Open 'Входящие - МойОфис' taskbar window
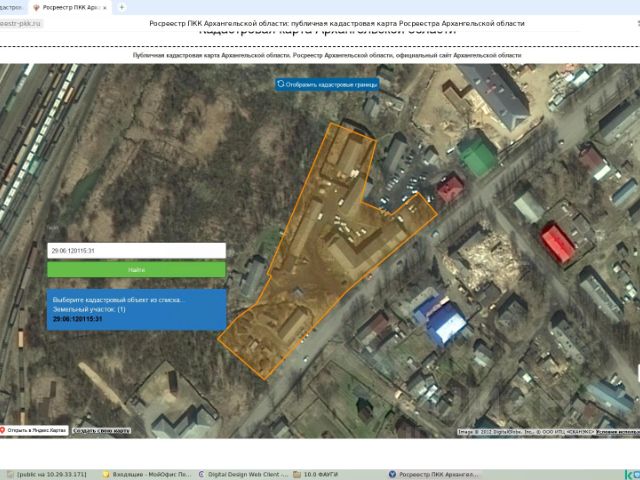Screen dimensions: 640x480 [x=147, y=474]
